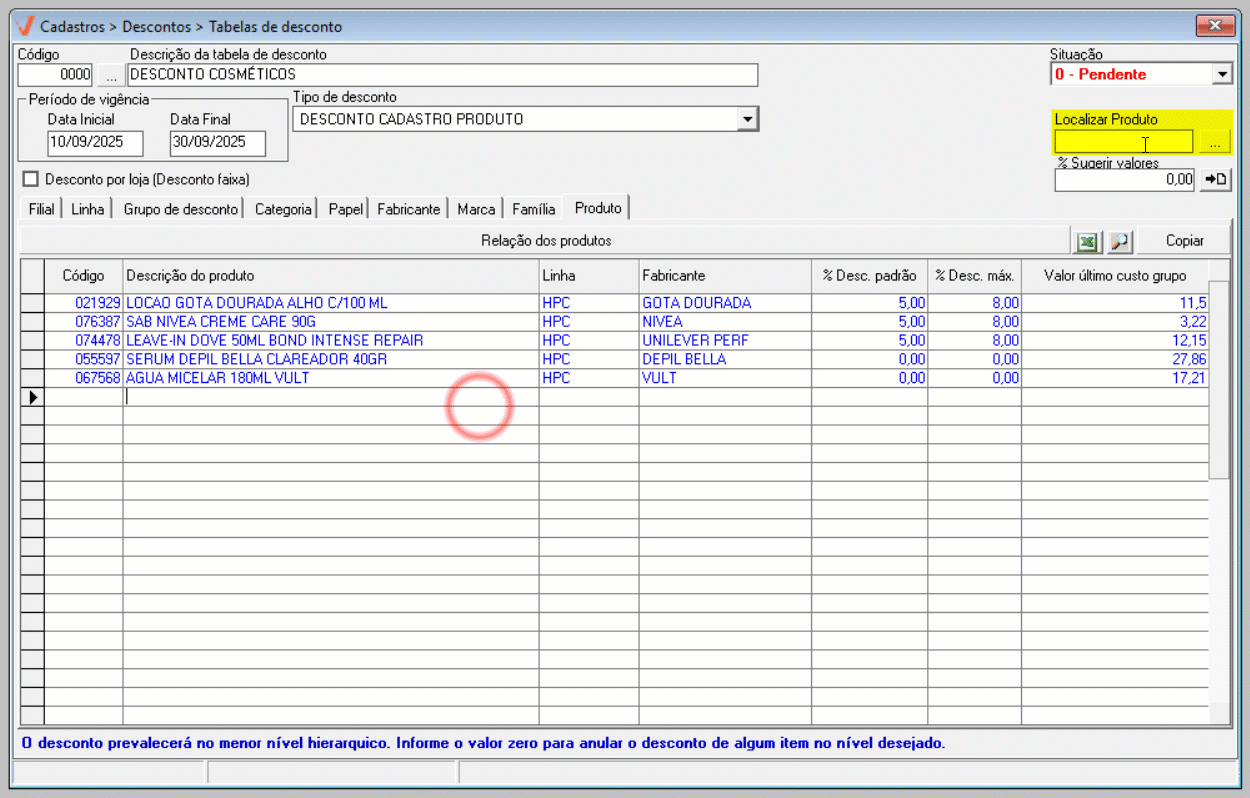Open product lookup ellipsis beside Localizar Produto
This screenshot has width=1250, height=798.
coord(1214,143)
